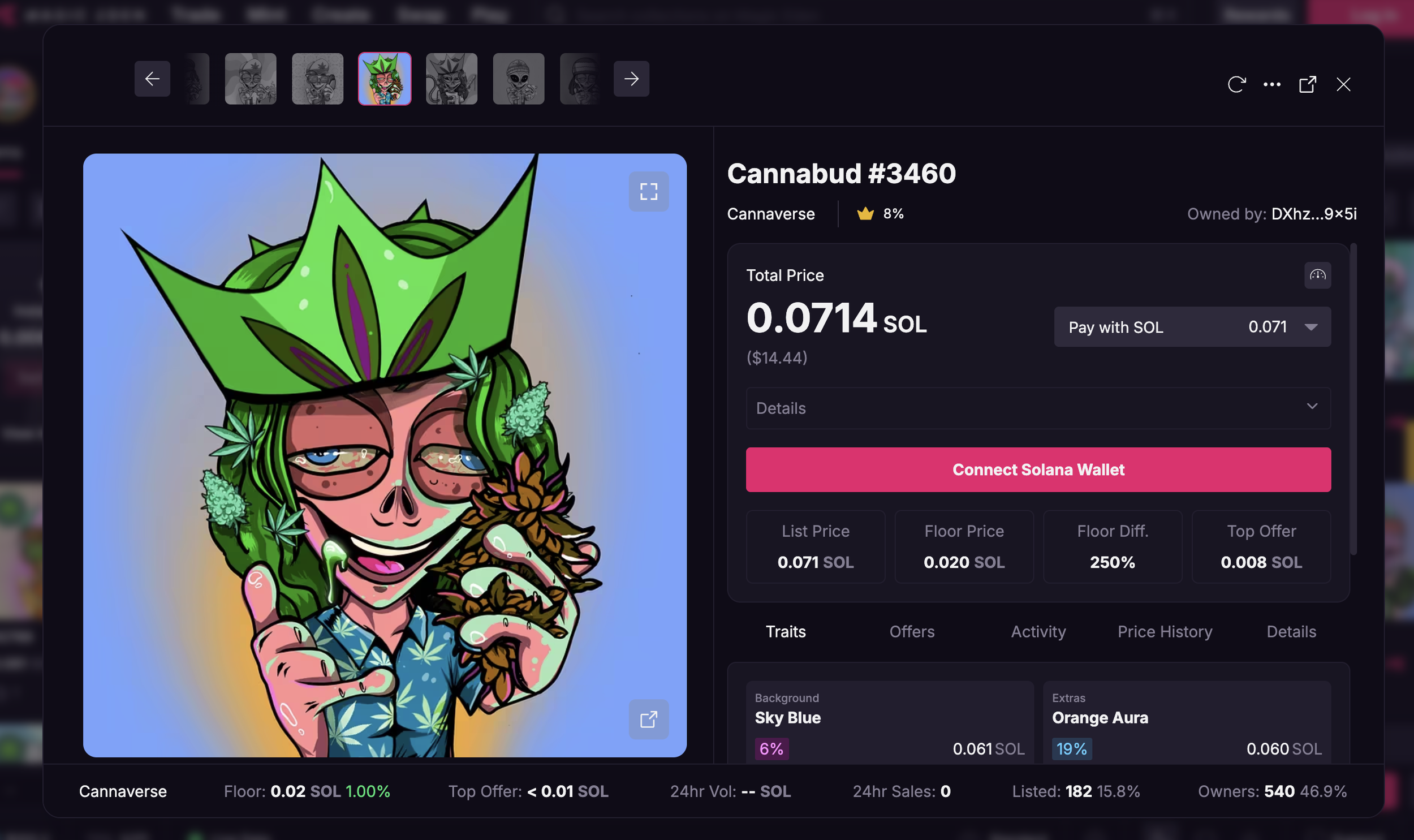
Task: Click the previous NFT left arrow
Action: [152, 79]
